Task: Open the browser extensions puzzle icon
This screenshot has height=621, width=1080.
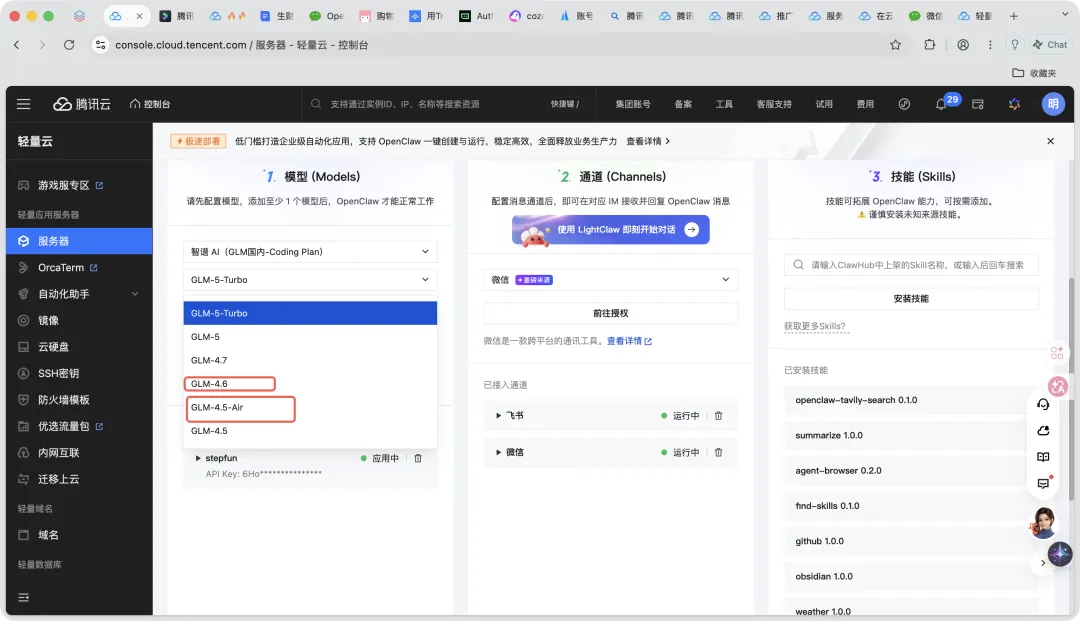Action: 929,45
